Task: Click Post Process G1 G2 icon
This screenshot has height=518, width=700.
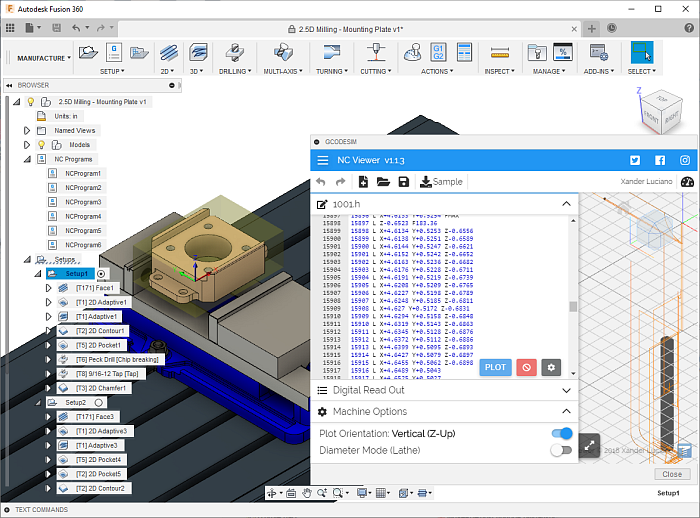Action: coord(438,53)
